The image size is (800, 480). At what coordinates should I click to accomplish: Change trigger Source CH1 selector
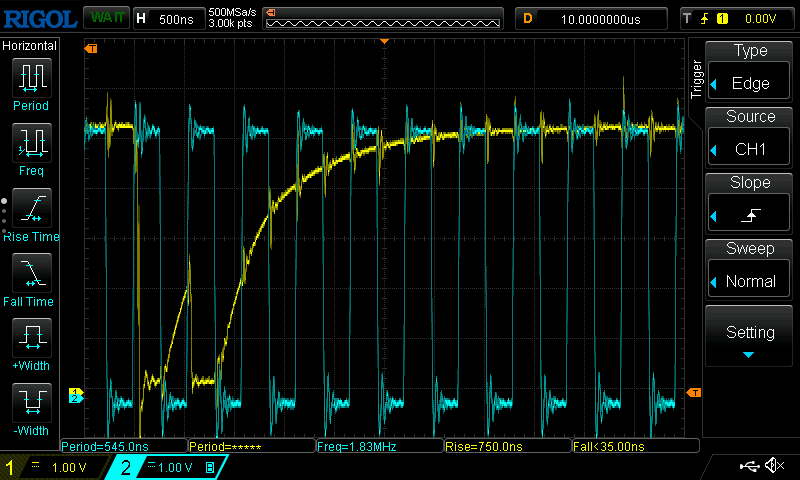point(750,139)
